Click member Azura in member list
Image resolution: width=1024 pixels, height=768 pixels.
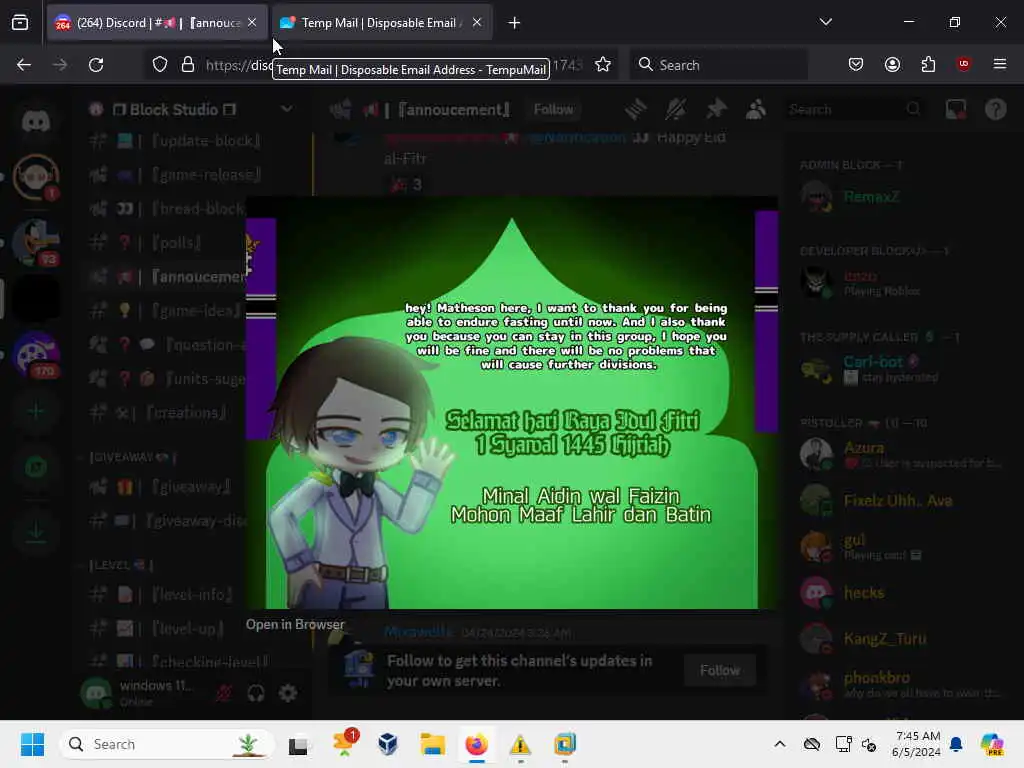coord(901,455)
